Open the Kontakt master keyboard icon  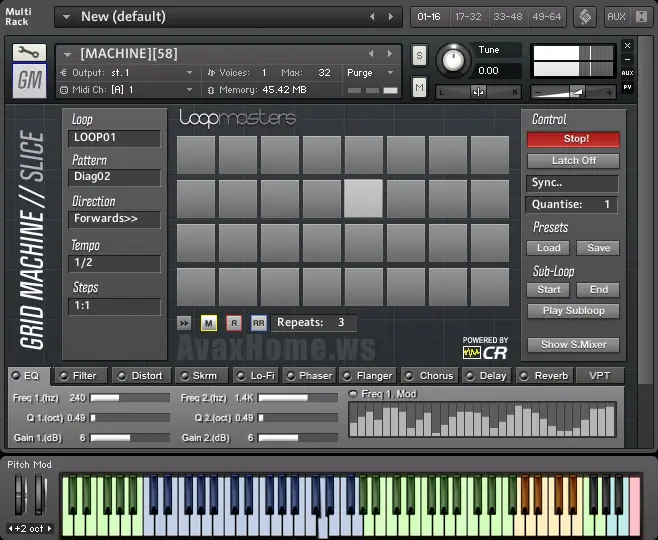585,17
